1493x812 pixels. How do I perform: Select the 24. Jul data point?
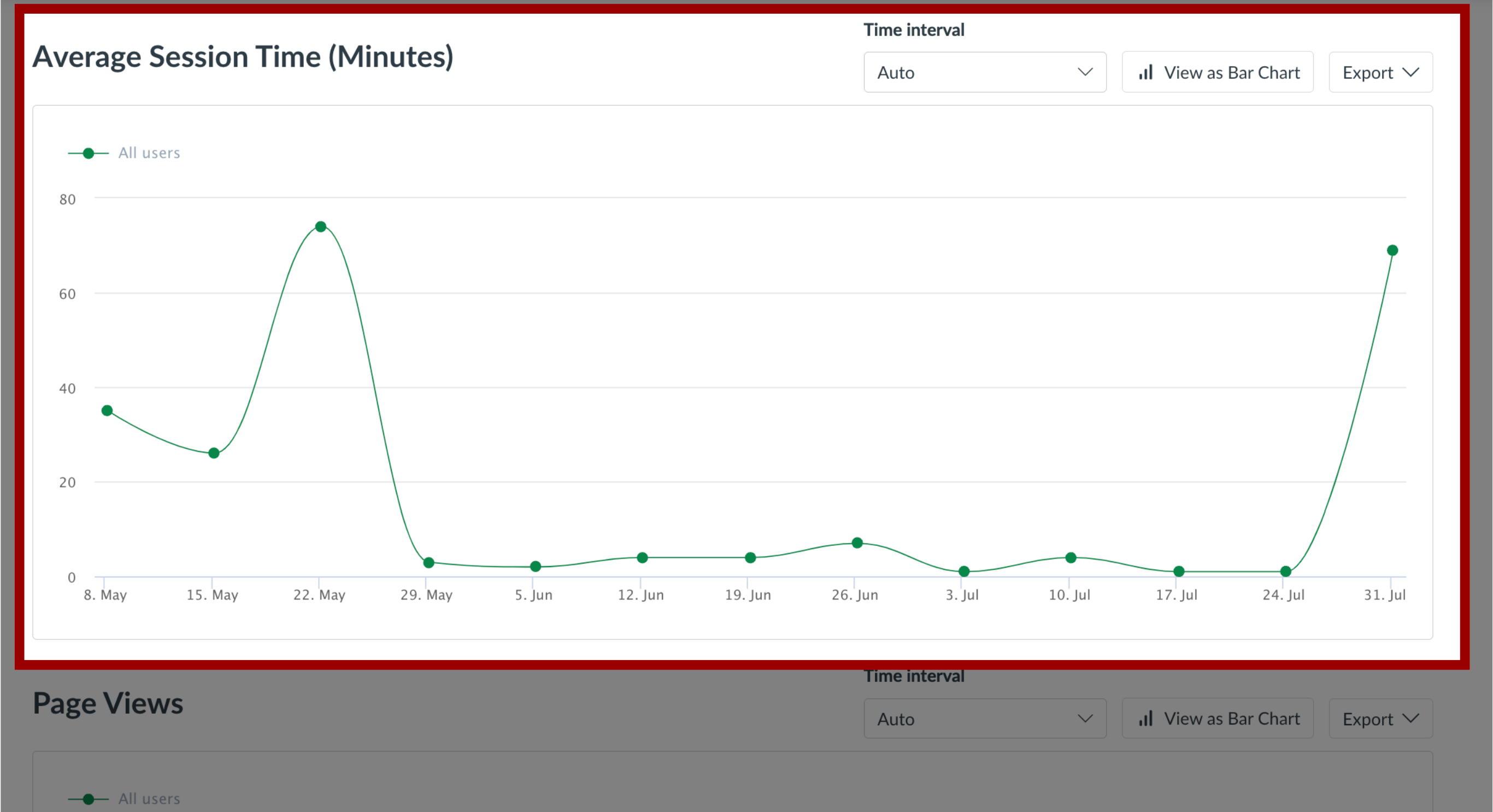point(1285,572)
